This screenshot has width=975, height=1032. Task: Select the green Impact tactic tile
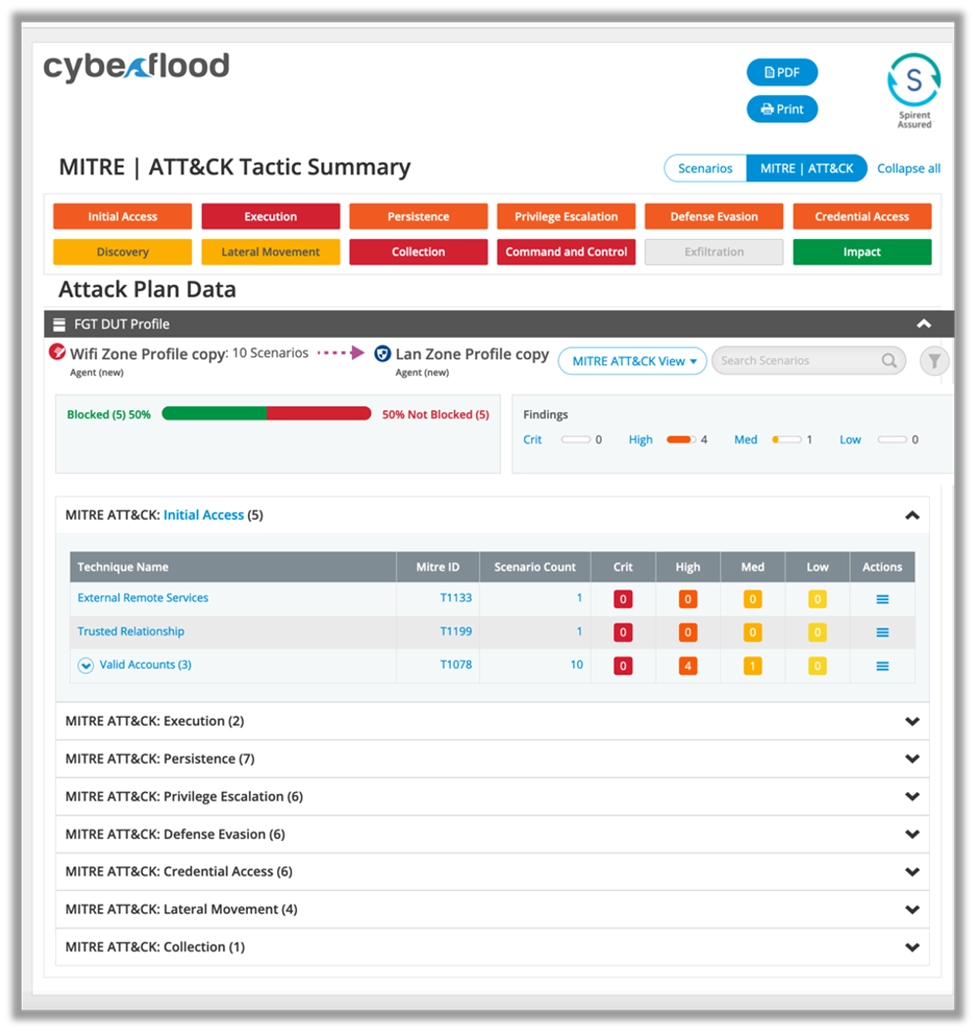pyautogui.click(x=861, y=252)
